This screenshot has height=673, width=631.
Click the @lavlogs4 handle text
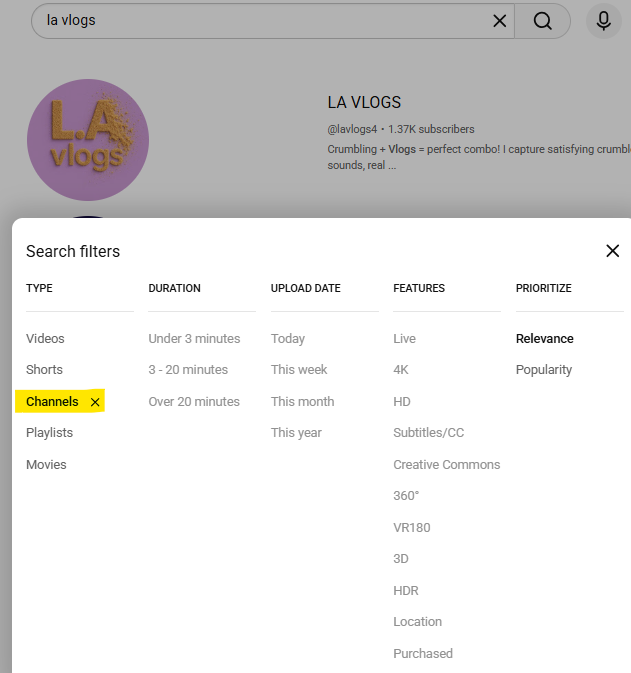[x=352, y=129]
